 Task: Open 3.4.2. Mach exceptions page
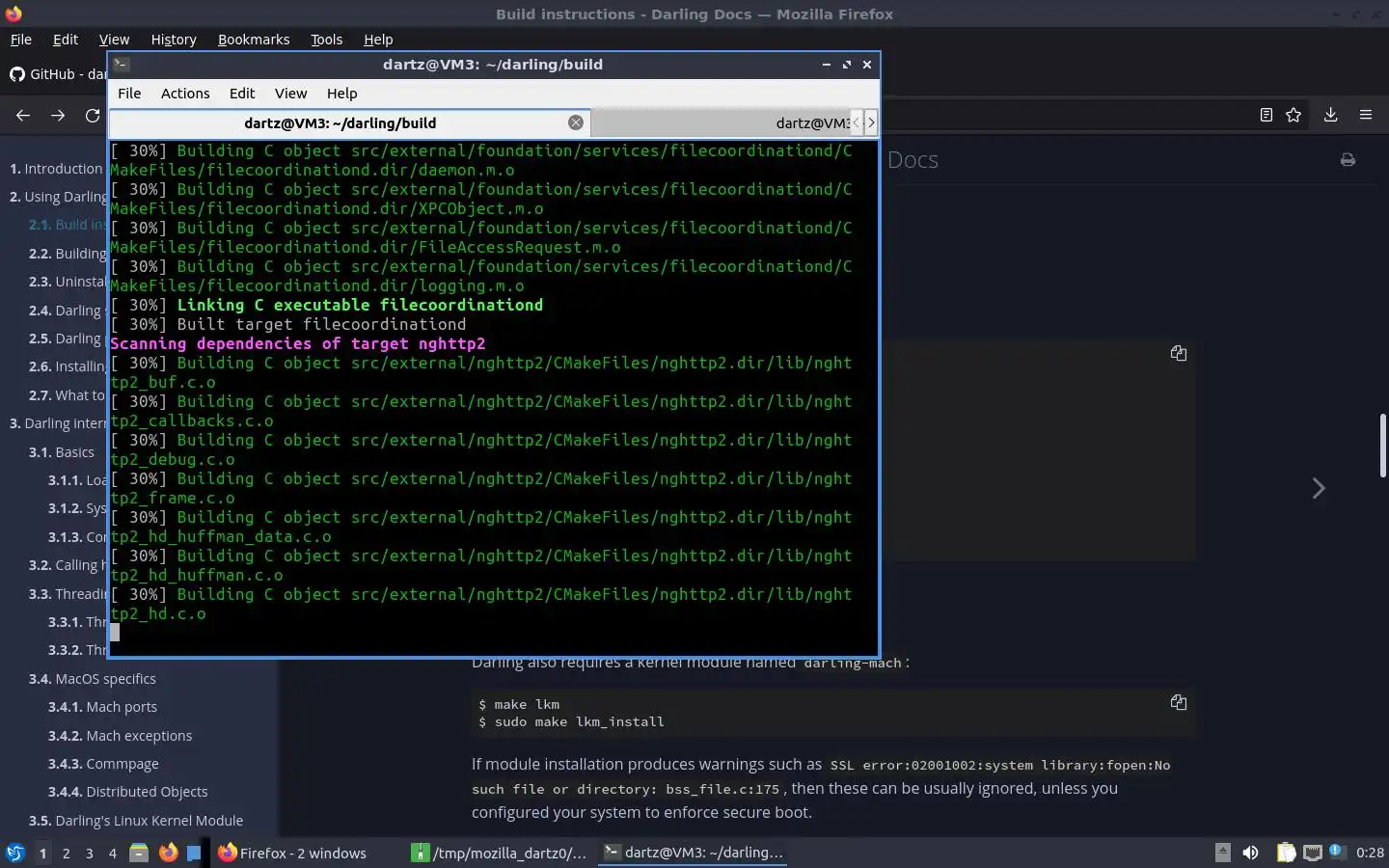pyautogui.click(x=120, y=736)
